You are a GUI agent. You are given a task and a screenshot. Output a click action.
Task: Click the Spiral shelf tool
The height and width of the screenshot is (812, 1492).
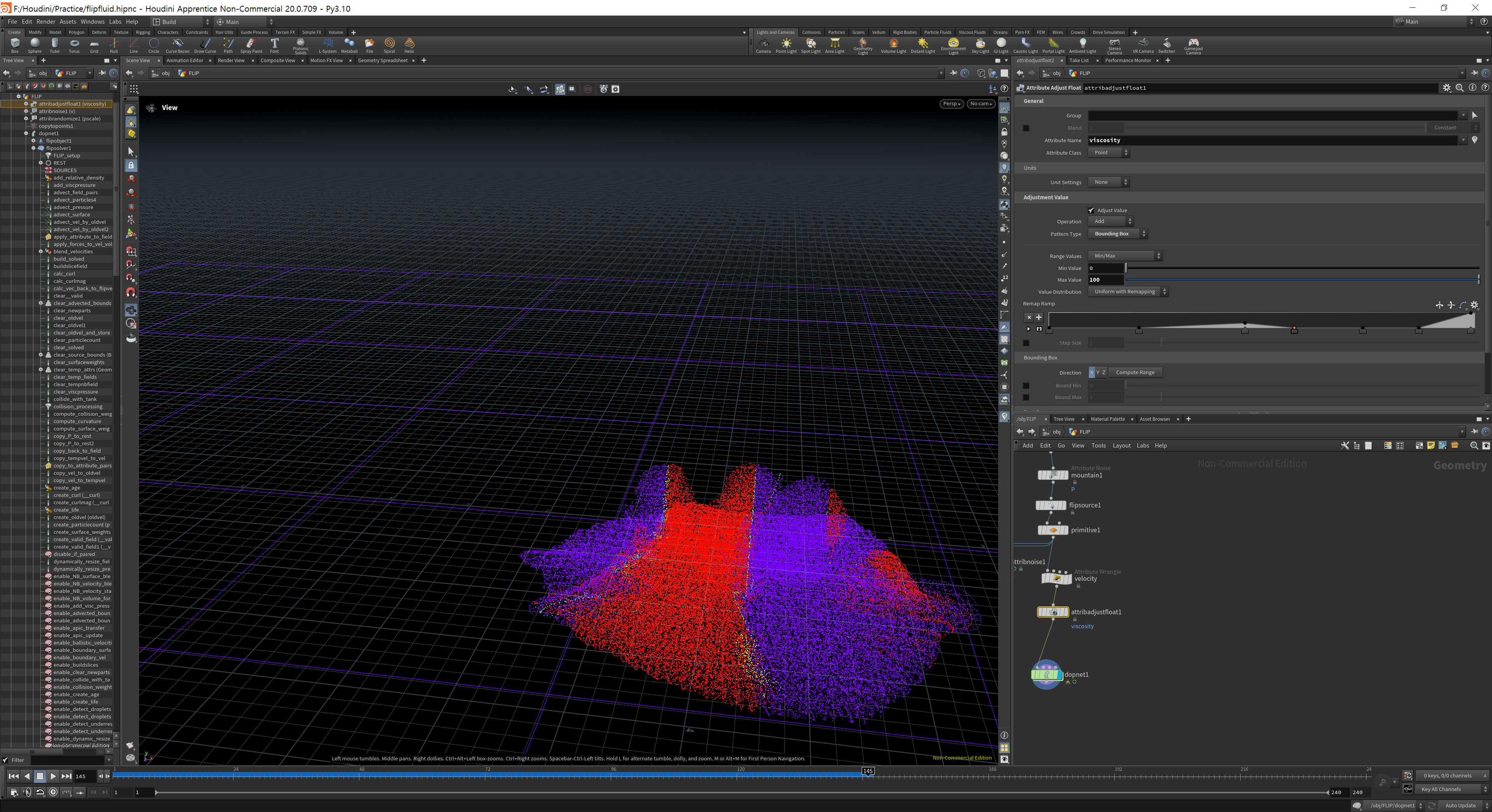[x=389, y=44]
